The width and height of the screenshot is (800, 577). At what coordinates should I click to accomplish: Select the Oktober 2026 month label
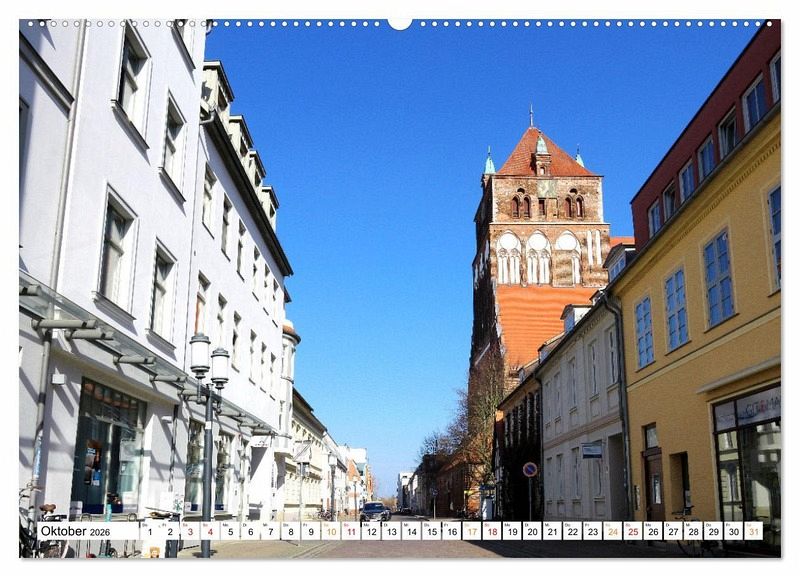(76, 531)
